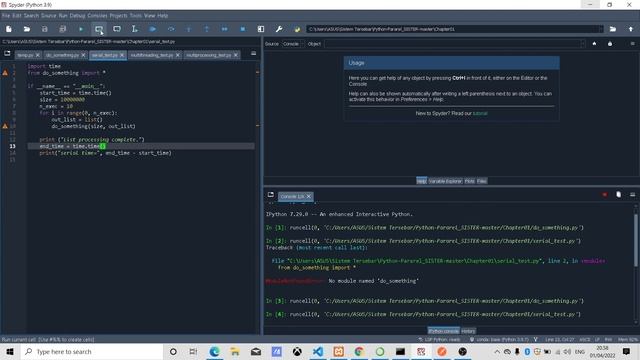Stop debugging square icon
This screenshot has width=640, height=360.
pyautogui.click(x=243, y=29)
